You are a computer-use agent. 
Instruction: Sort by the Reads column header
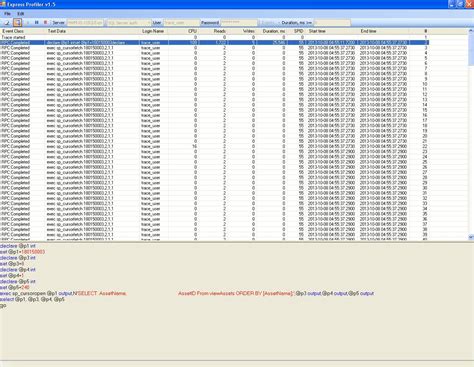(x=213, y=31)
